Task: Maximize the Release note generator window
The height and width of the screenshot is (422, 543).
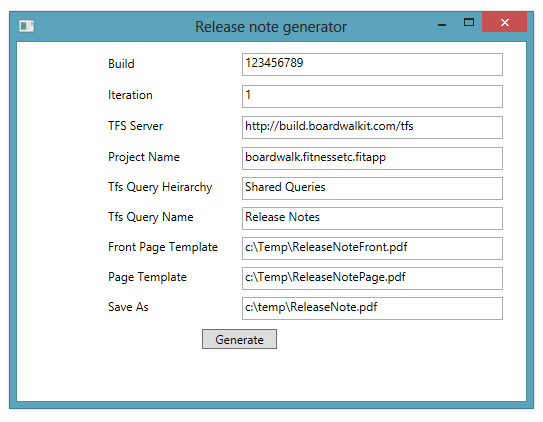Action: [469, 23]
